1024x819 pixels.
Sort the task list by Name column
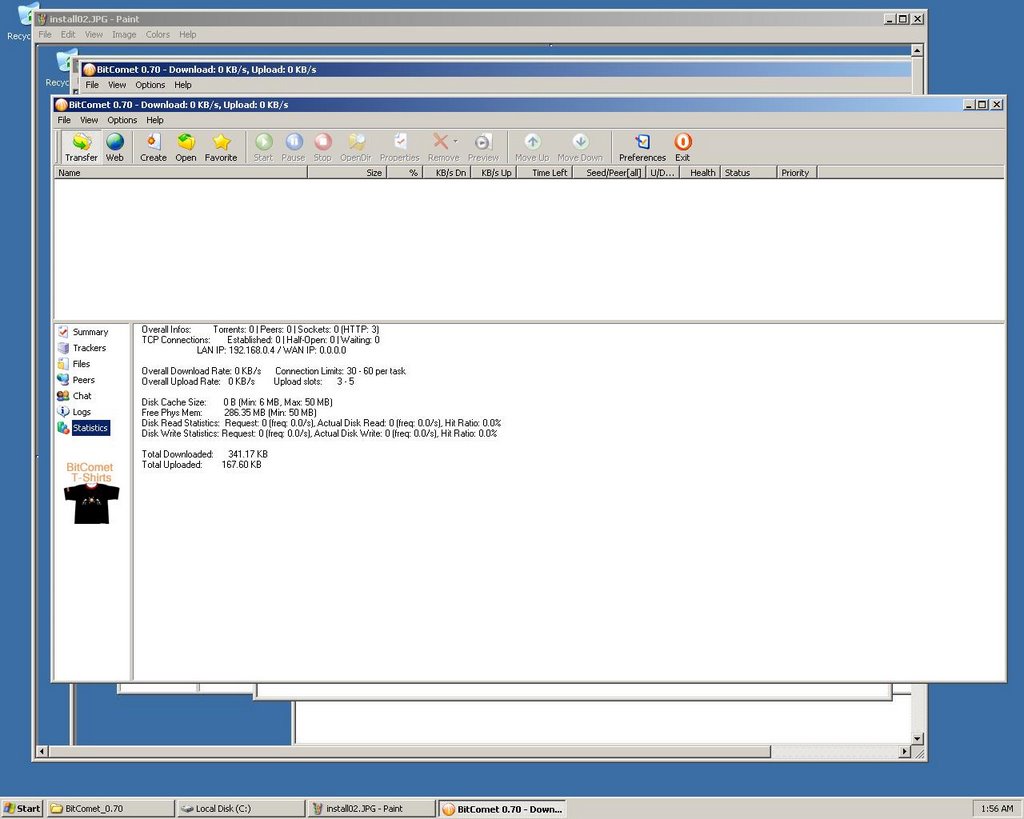180,172
